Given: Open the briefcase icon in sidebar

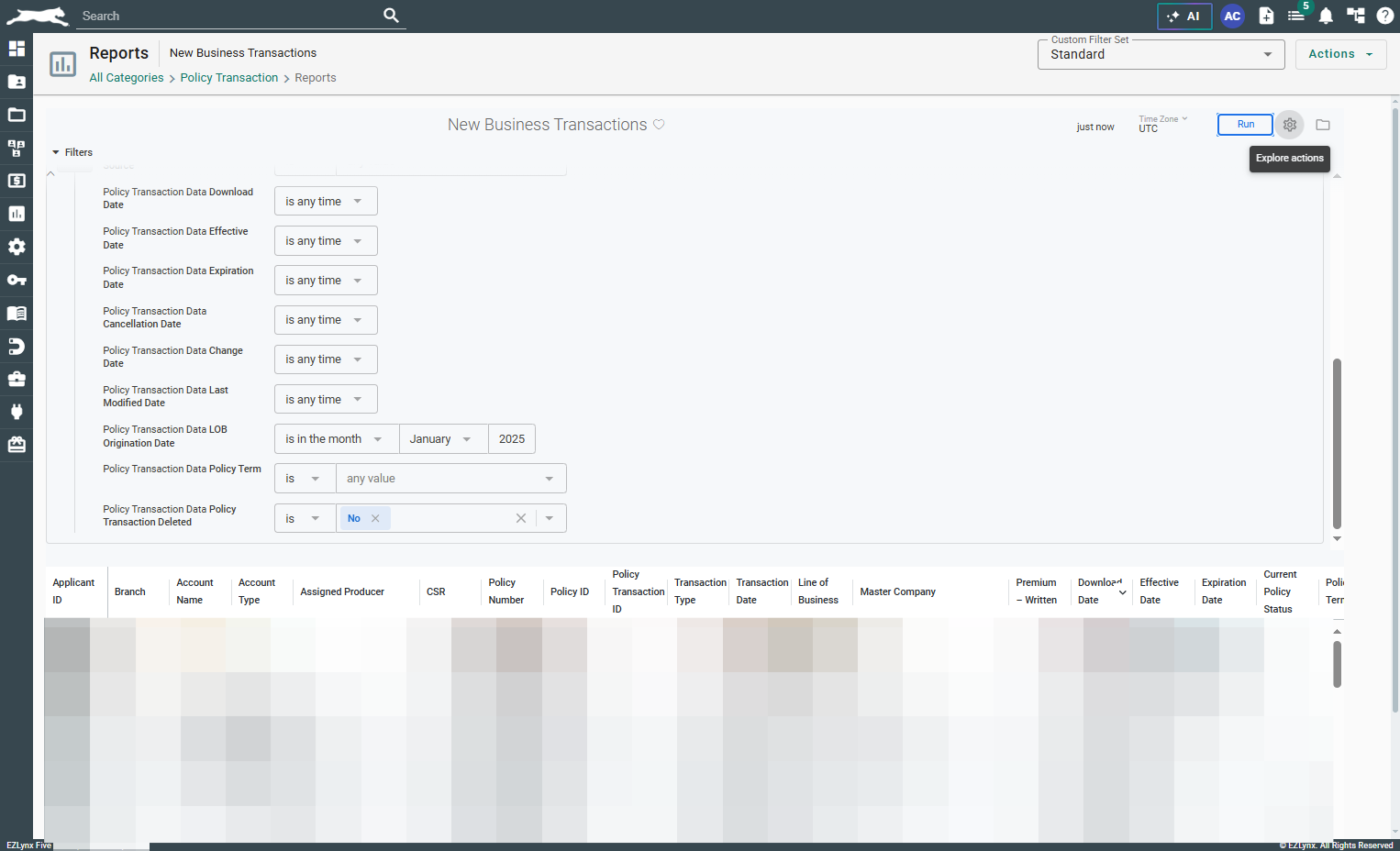Looking at the screenshot, I should (17, 379).
